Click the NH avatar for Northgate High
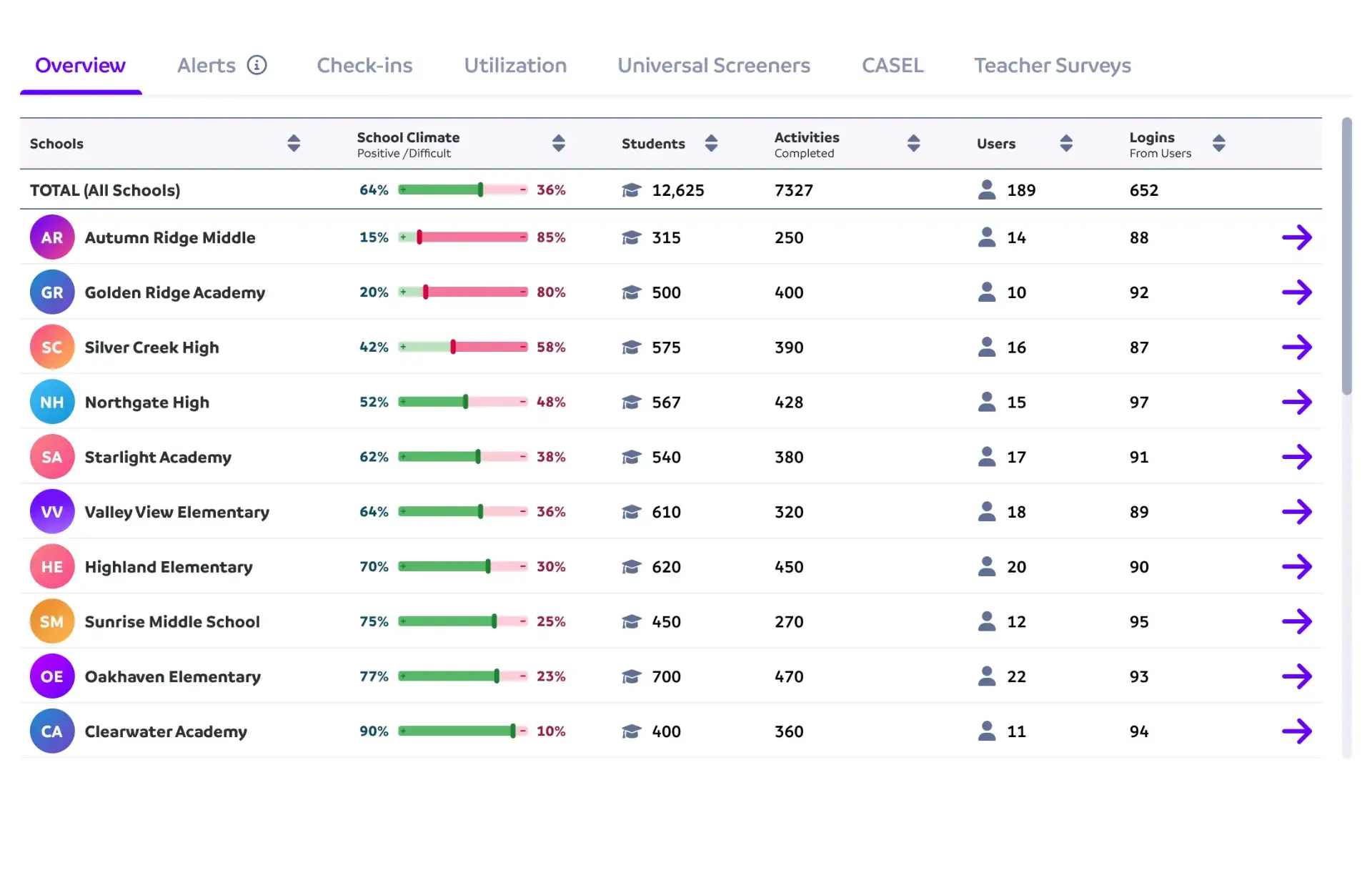Image resolution: width=1372 pixels, height=888 pixels. [52, 402]
